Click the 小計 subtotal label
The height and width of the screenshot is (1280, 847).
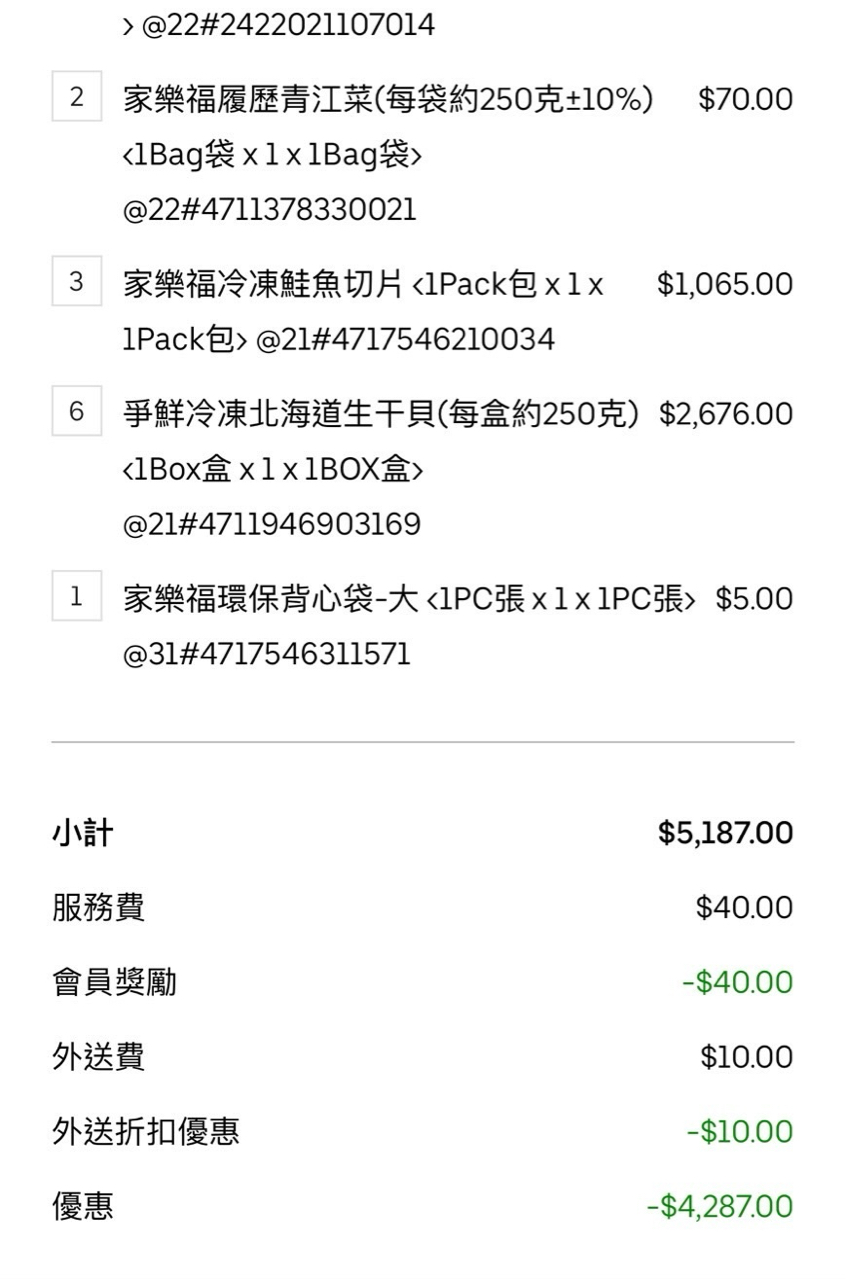click(82, 833)
